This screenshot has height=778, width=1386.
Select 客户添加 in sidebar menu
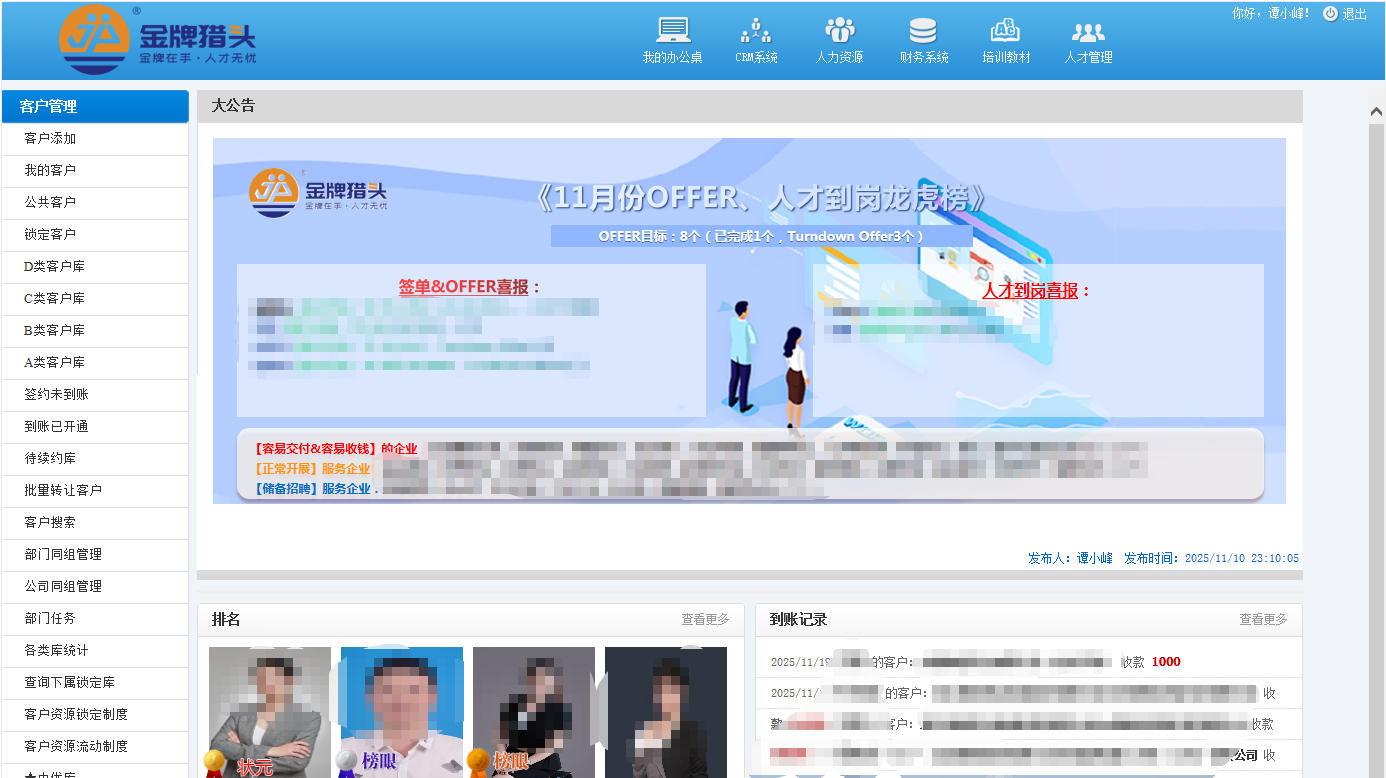(x=50, y=139)
